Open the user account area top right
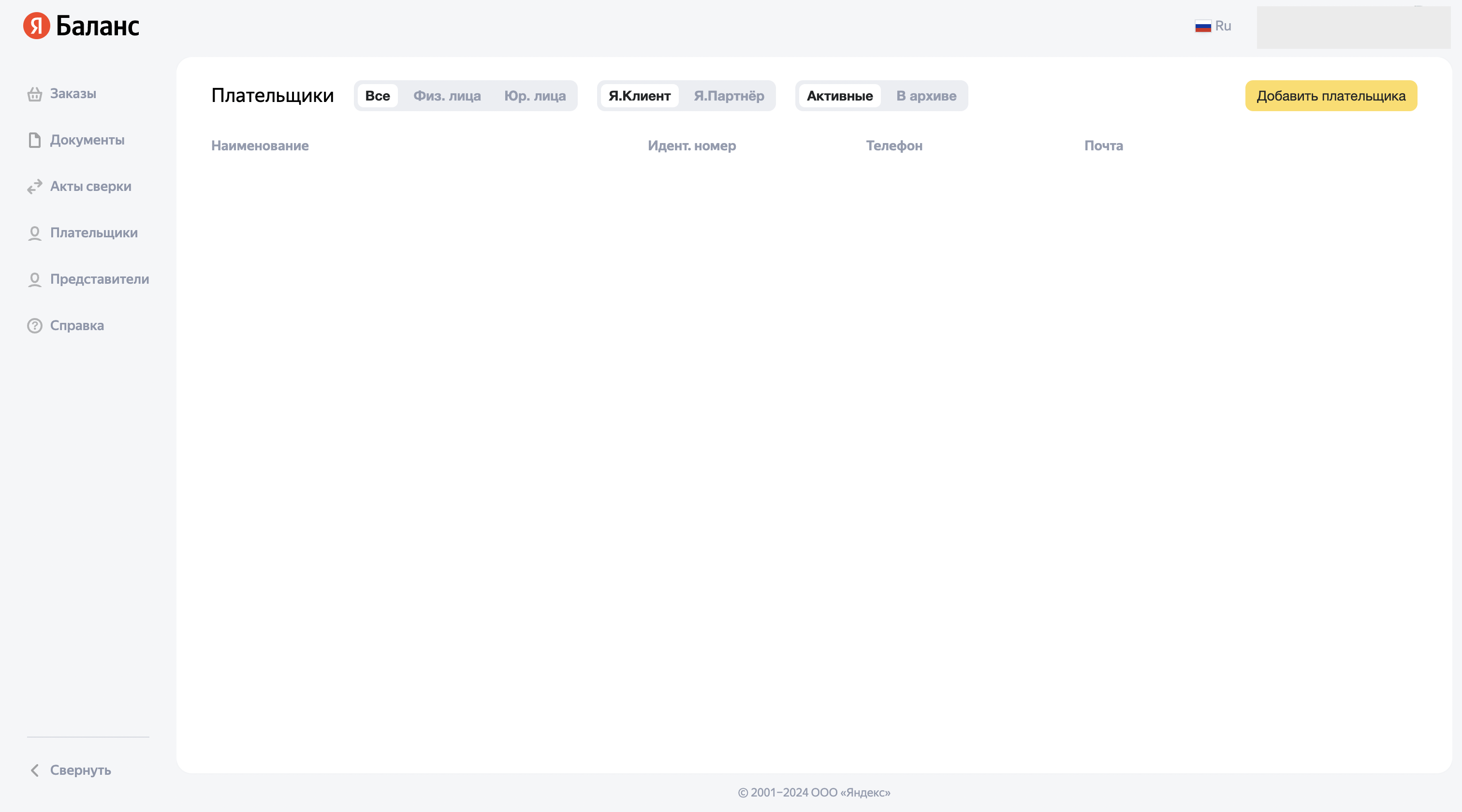The height and width of the screenshot is (812, 1462). tap(1353, 27)
